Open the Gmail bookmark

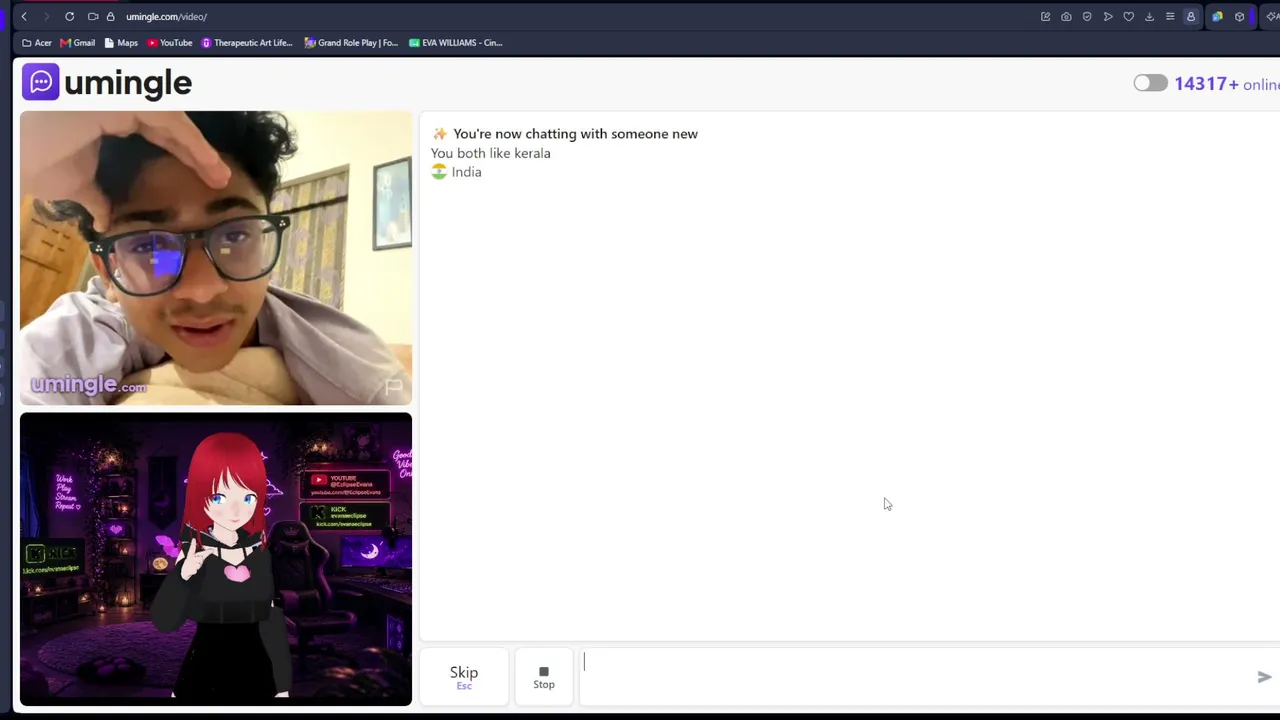77,43
